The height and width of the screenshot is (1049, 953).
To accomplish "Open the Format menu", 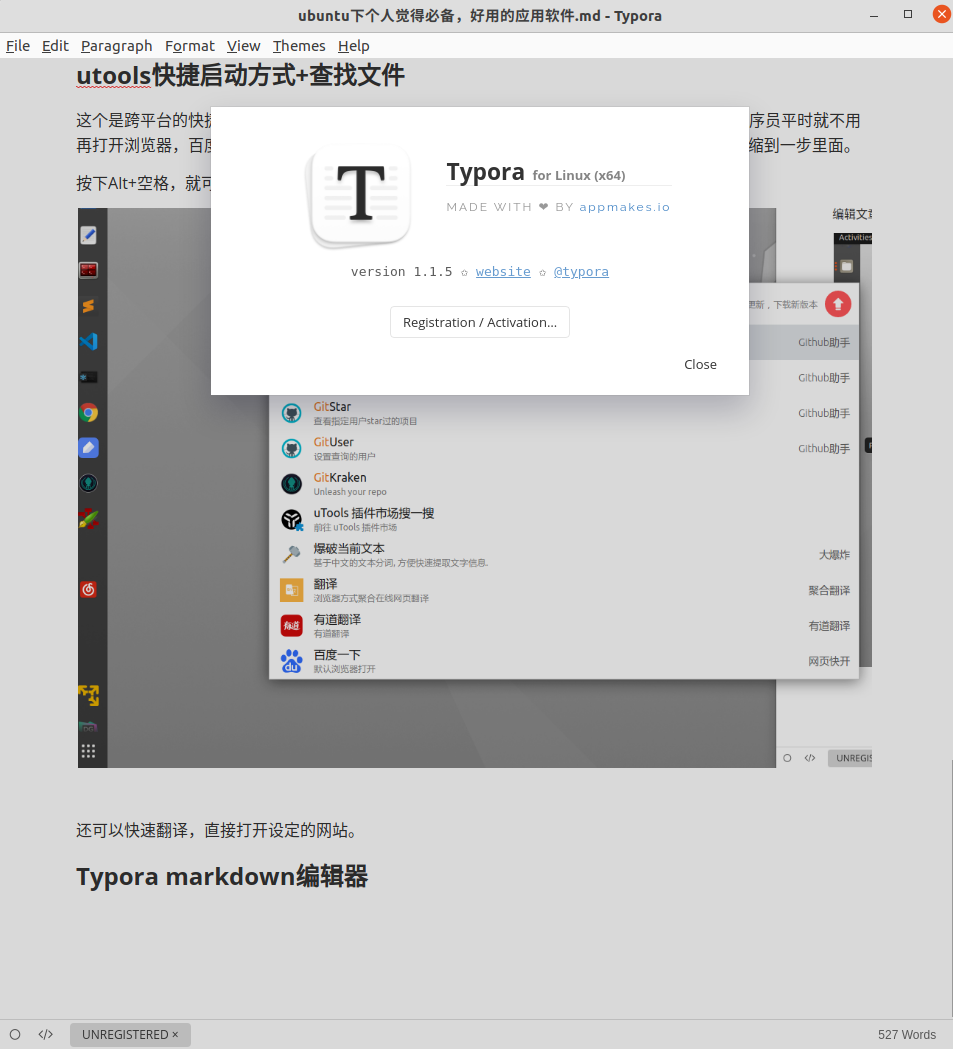I will [x=190, y=45].
